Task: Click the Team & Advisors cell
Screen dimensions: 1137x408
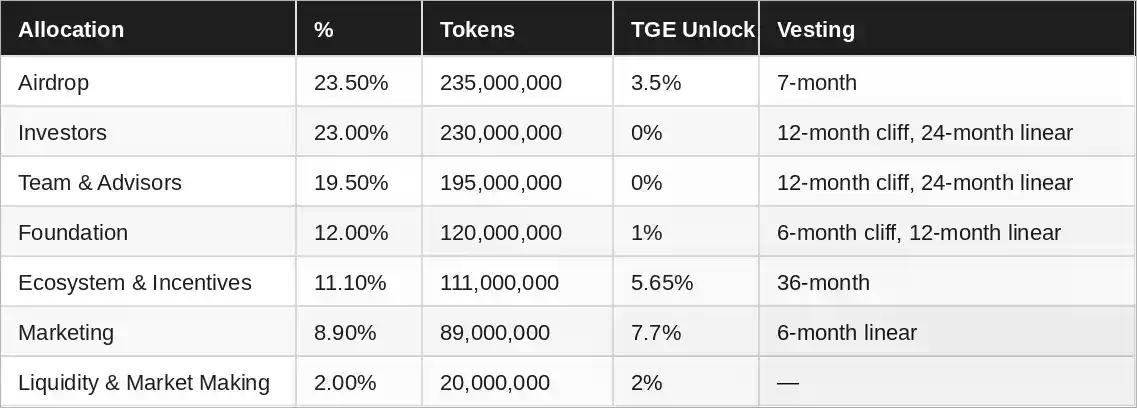Action: point(100,183)
